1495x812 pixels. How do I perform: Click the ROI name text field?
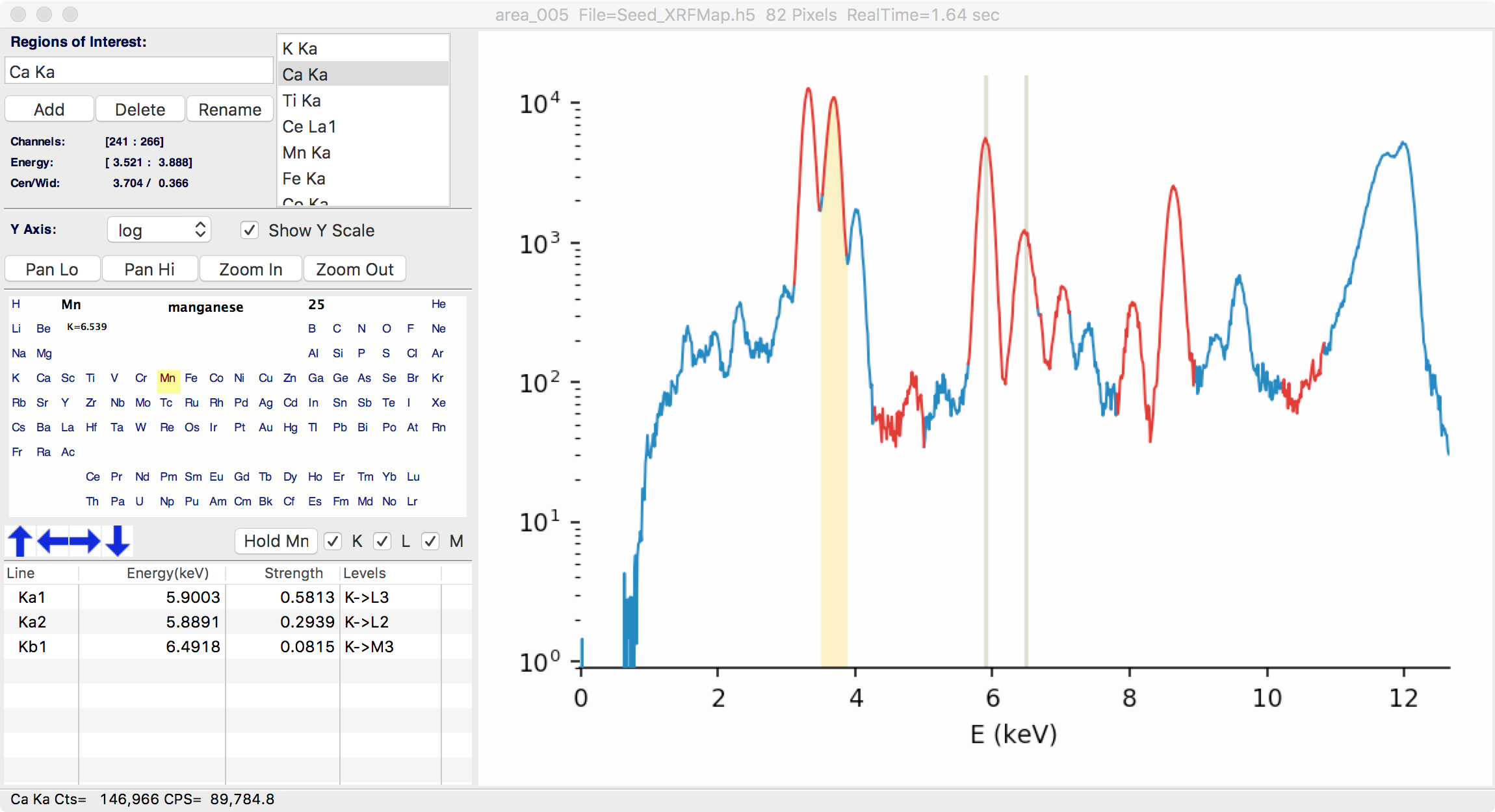point(139,71)
